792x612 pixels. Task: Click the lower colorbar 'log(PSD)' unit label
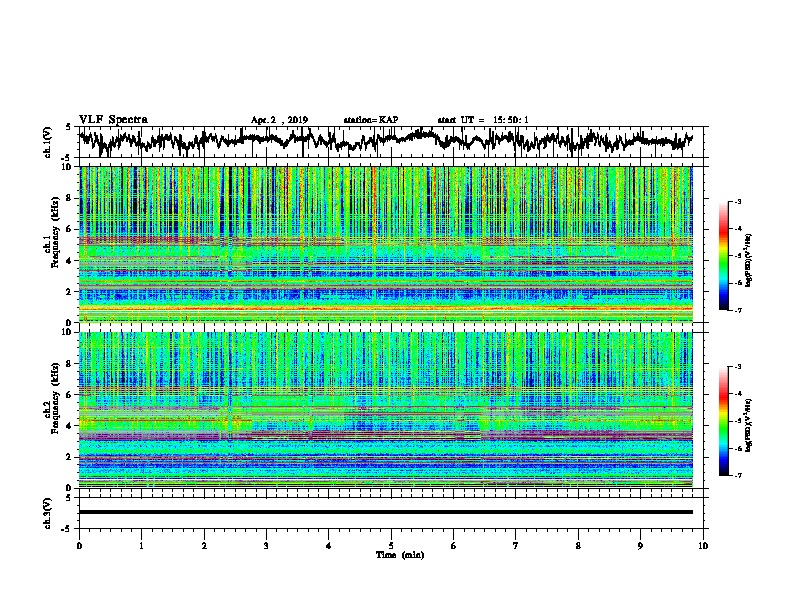[x=749, y=425]
